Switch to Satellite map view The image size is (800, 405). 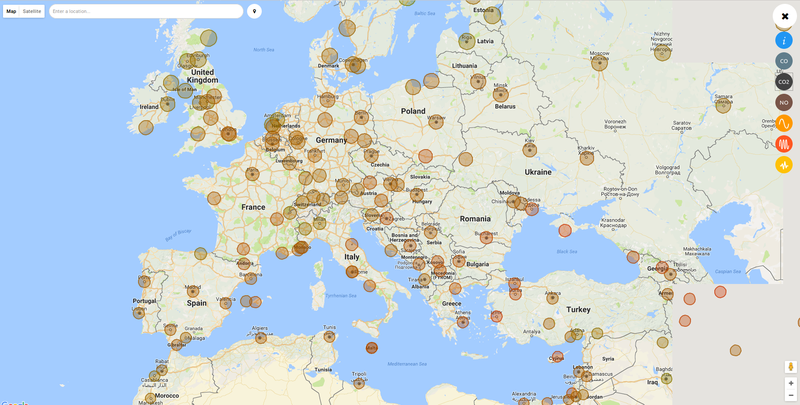(33, 11)
